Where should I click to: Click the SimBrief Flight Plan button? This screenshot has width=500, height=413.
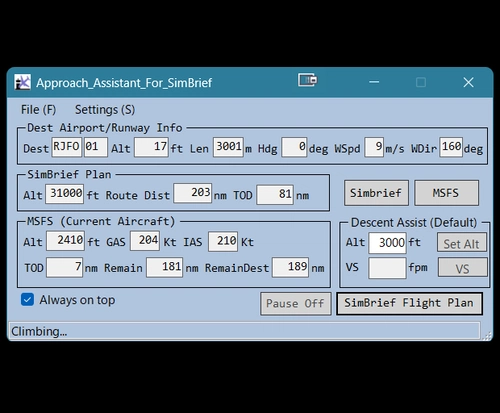tap(409, 303)
